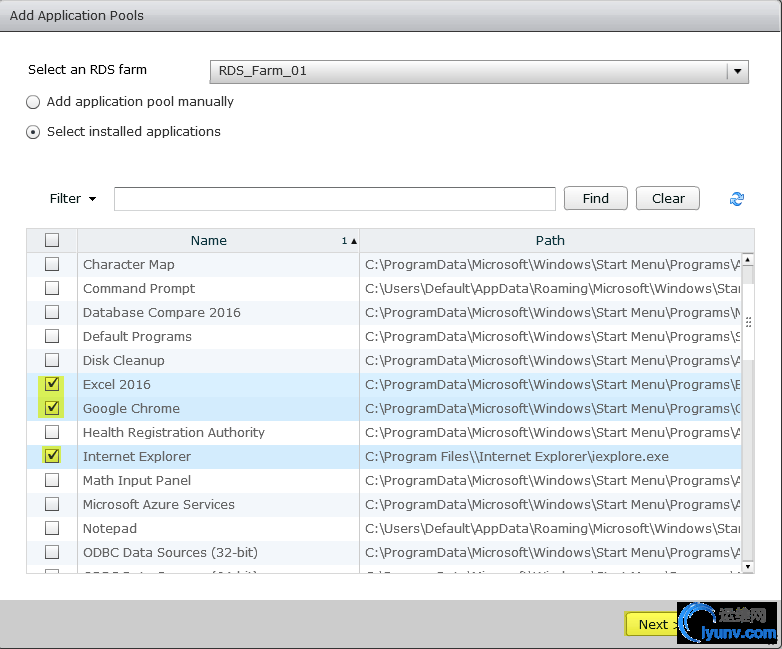Click the Next button
The image size is (782, 649).
pyautogui.click(x=651, y=624)
